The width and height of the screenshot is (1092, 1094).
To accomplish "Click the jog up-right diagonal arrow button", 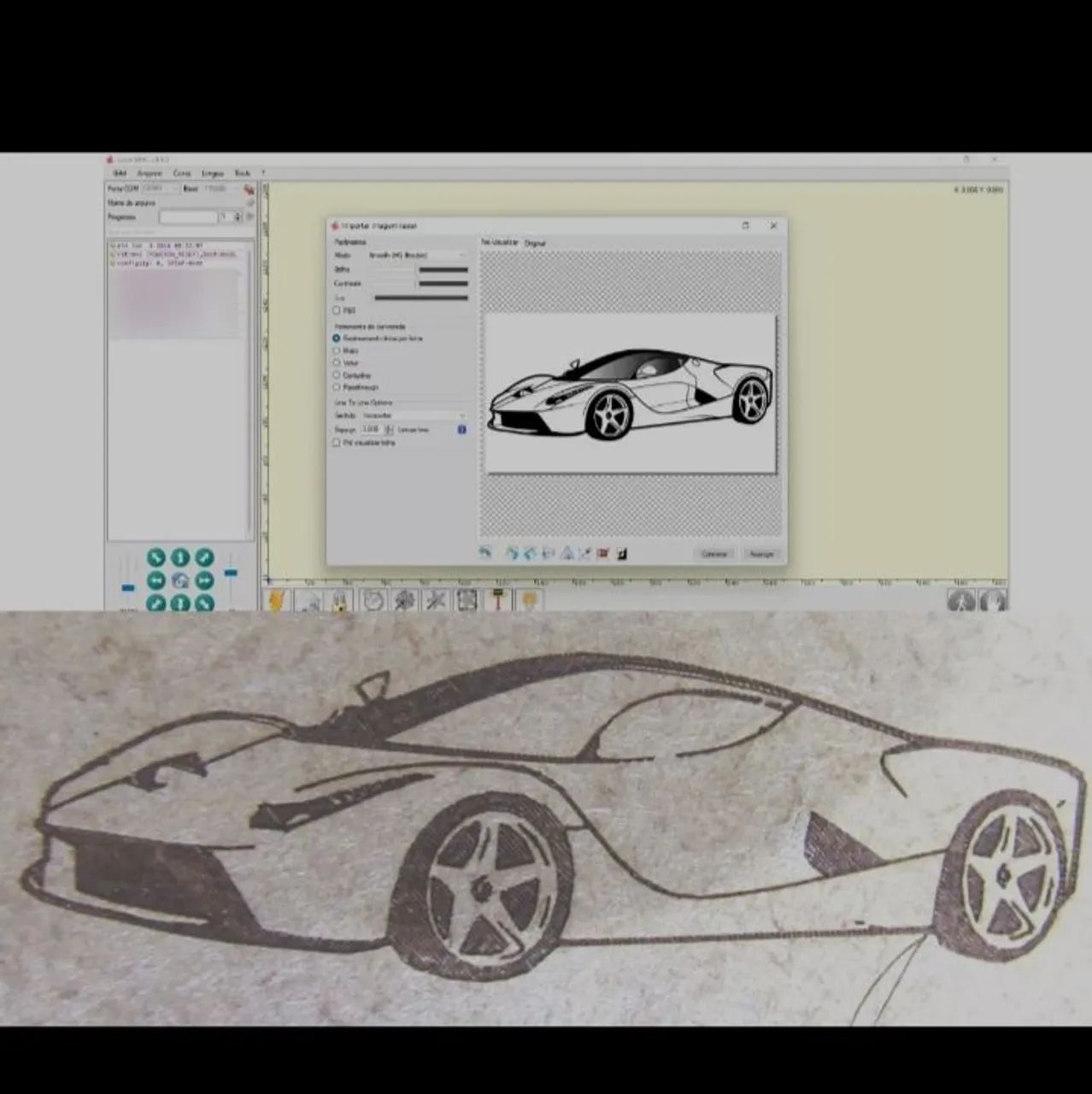I will coord(204,558).
